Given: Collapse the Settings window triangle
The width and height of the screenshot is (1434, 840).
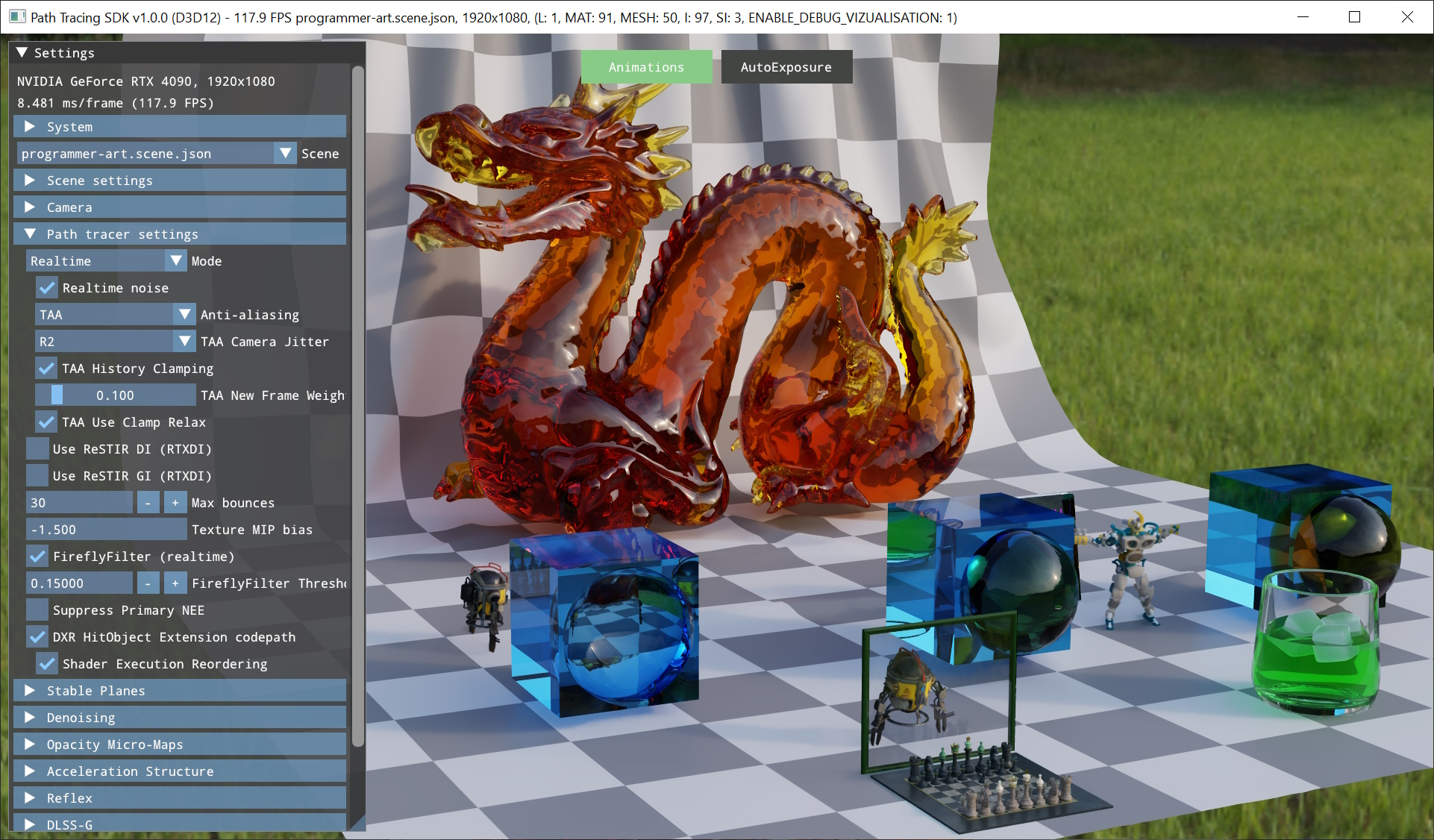Looking at the screenshot, I should pyautogui.click(x=22, y=53).
